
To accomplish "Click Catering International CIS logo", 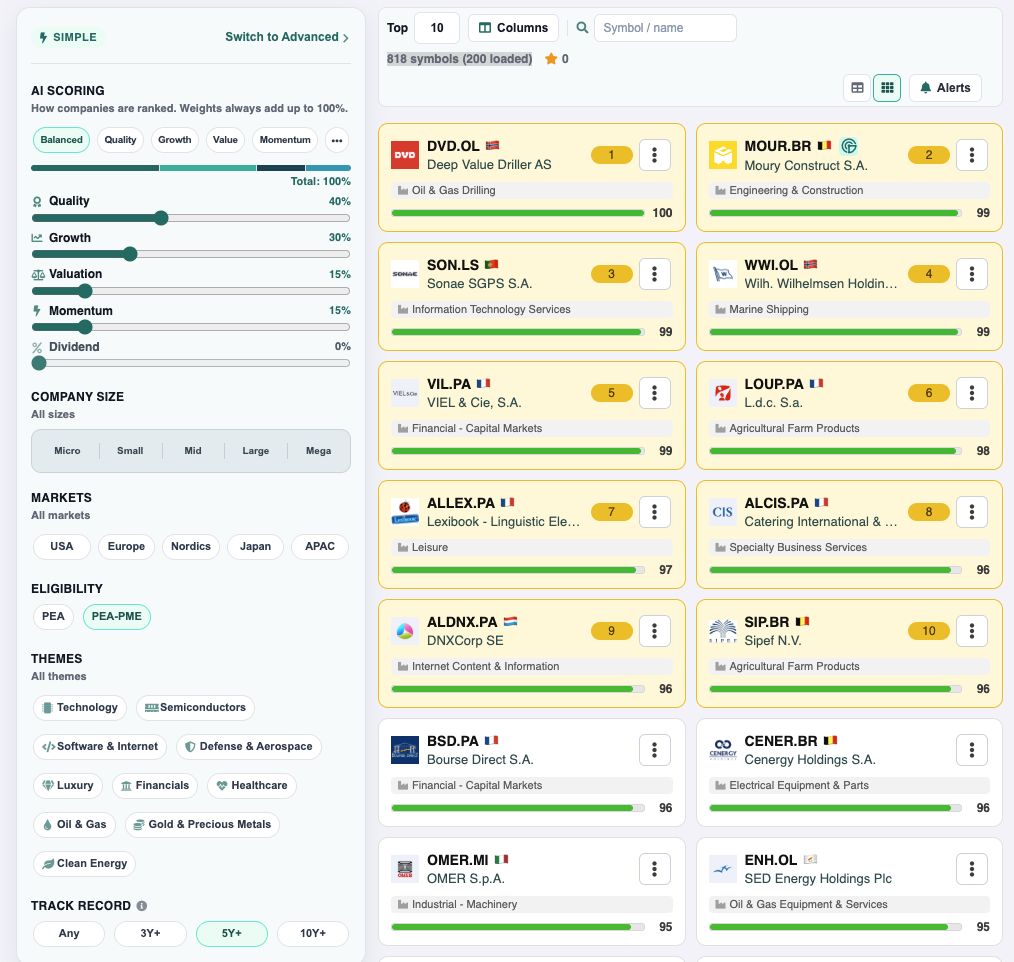I will pos(722,512).
